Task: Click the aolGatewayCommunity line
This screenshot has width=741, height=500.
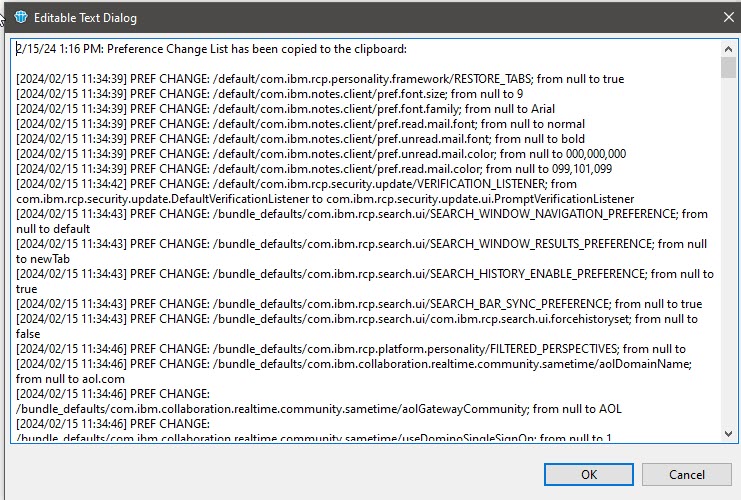Action: click(319, 409)
